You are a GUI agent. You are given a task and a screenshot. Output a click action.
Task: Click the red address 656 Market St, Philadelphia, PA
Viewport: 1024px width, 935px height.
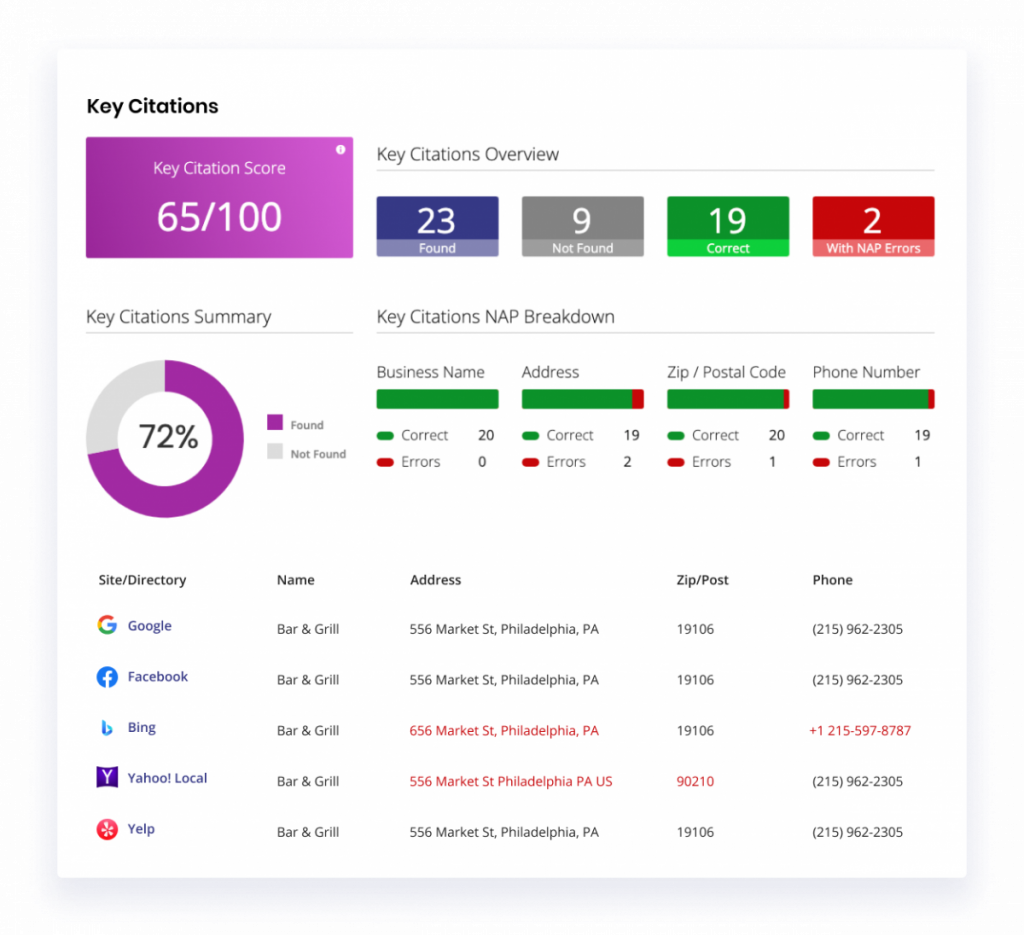click(x=504, y=731)
